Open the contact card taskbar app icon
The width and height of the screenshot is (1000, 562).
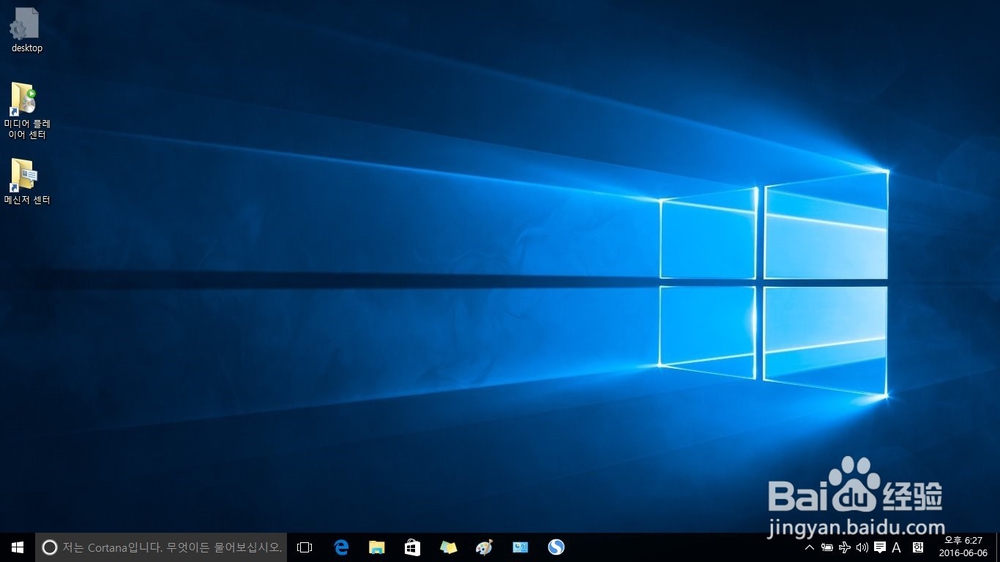[x=520, y=547]
